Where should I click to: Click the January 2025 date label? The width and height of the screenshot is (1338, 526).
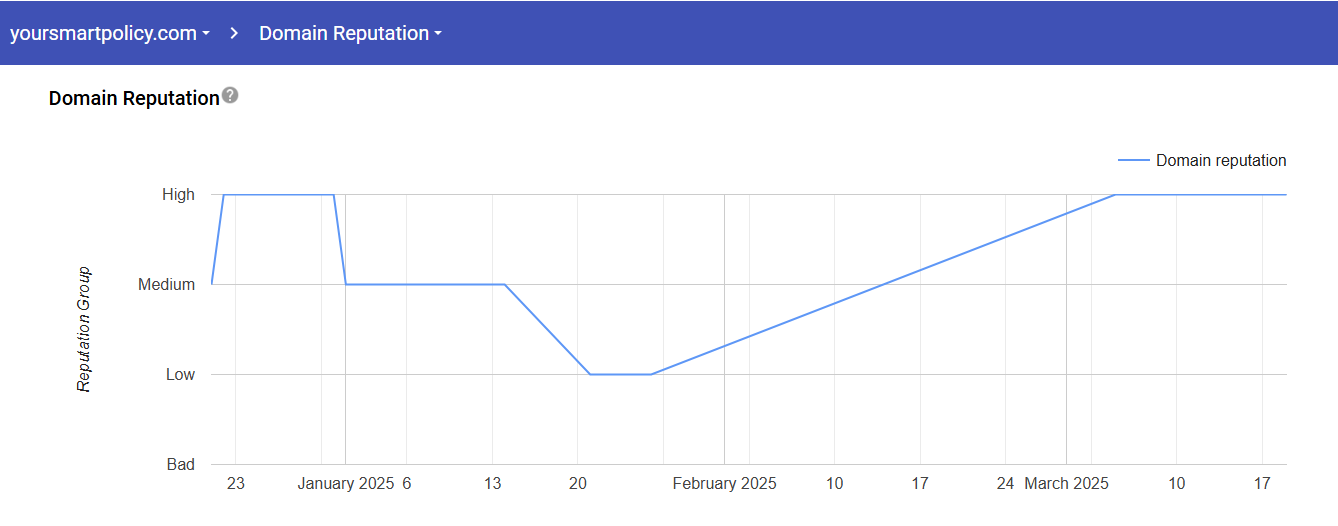pyautogui.click(x=346, y=484)
